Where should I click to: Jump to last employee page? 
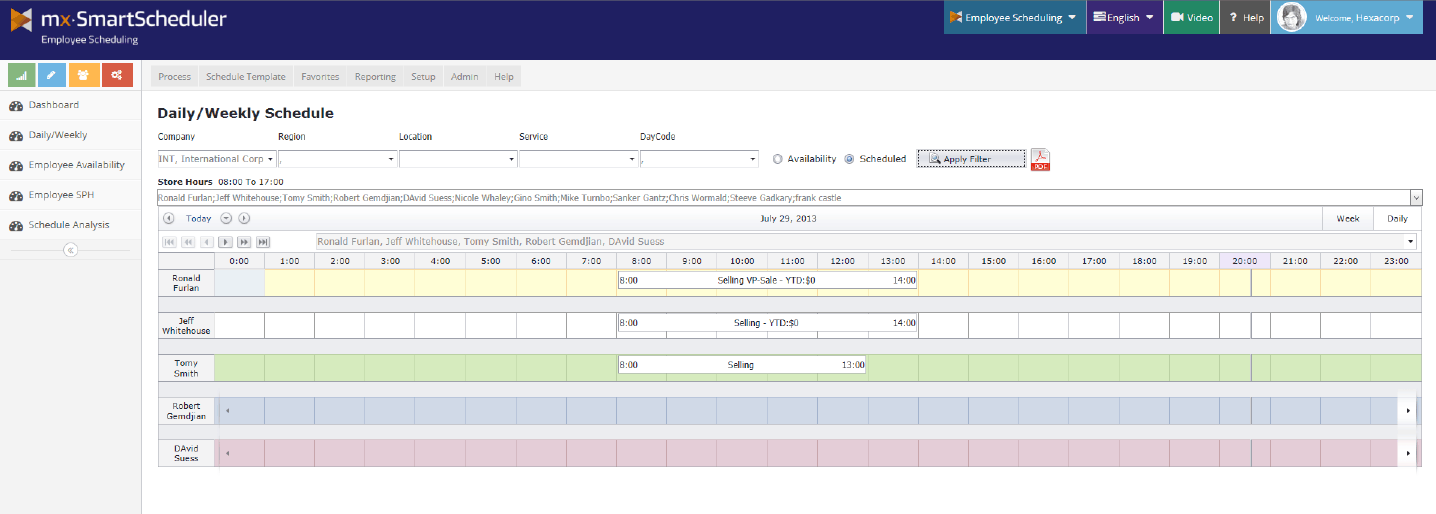pos(263,242)
